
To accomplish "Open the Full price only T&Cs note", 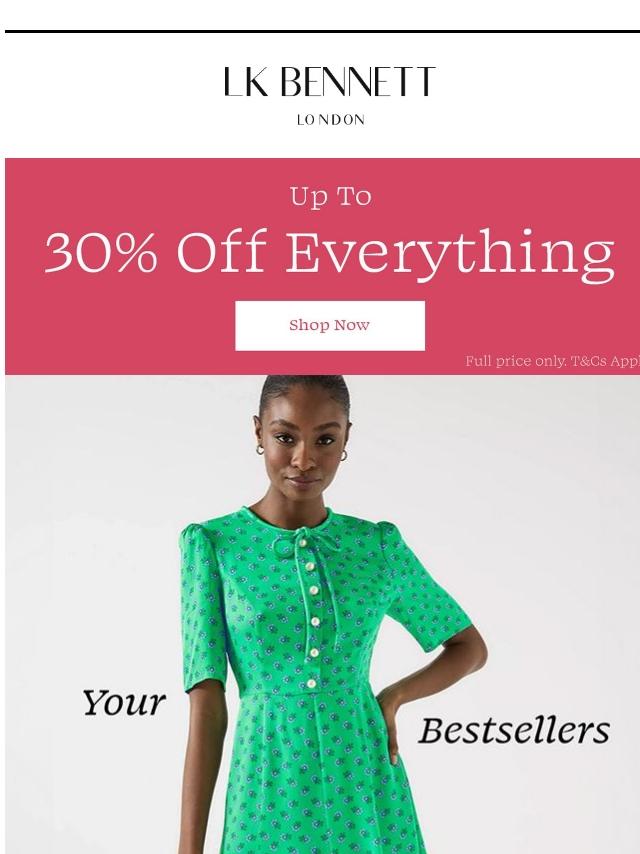I will [x=552, y=361].
